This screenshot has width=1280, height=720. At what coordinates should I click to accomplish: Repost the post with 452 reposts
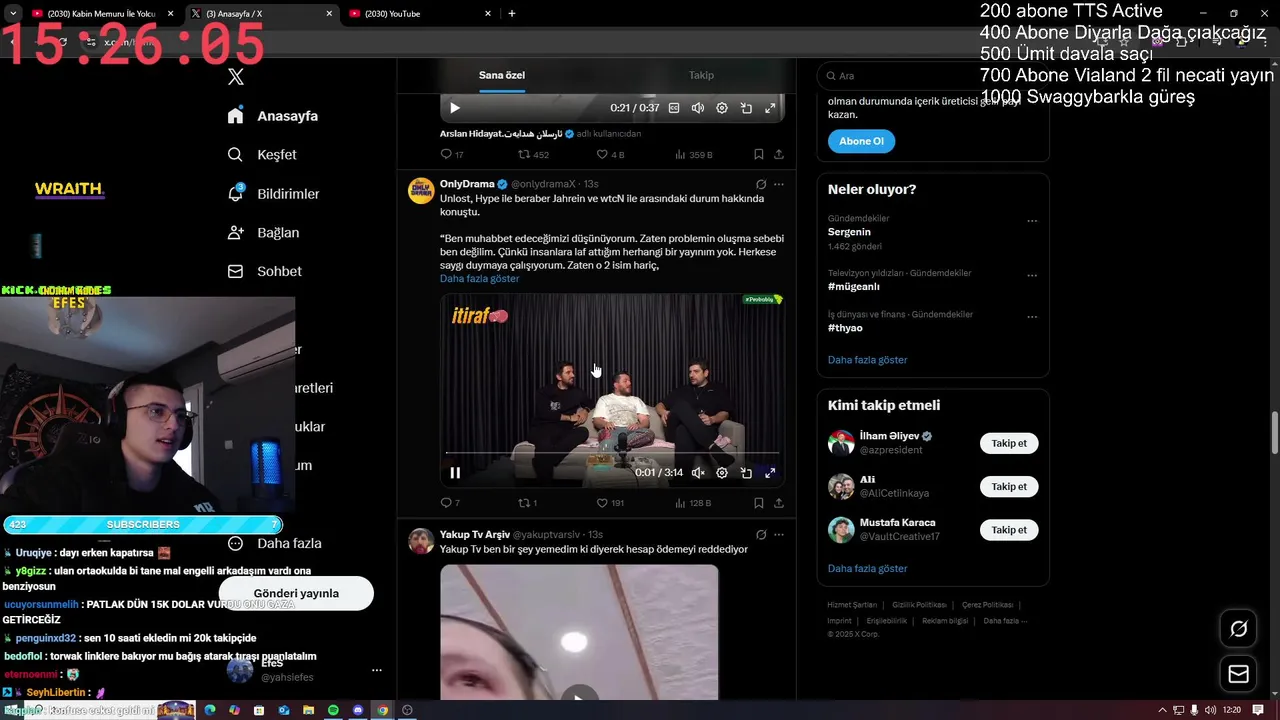[x=533, y=155]
